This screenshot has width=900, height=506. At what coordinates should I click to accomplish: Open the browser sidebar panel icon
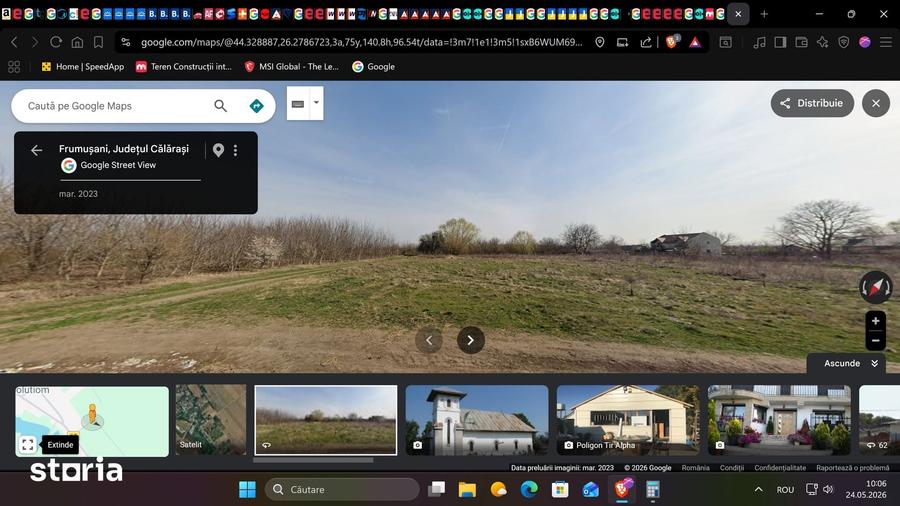[780, 42]
